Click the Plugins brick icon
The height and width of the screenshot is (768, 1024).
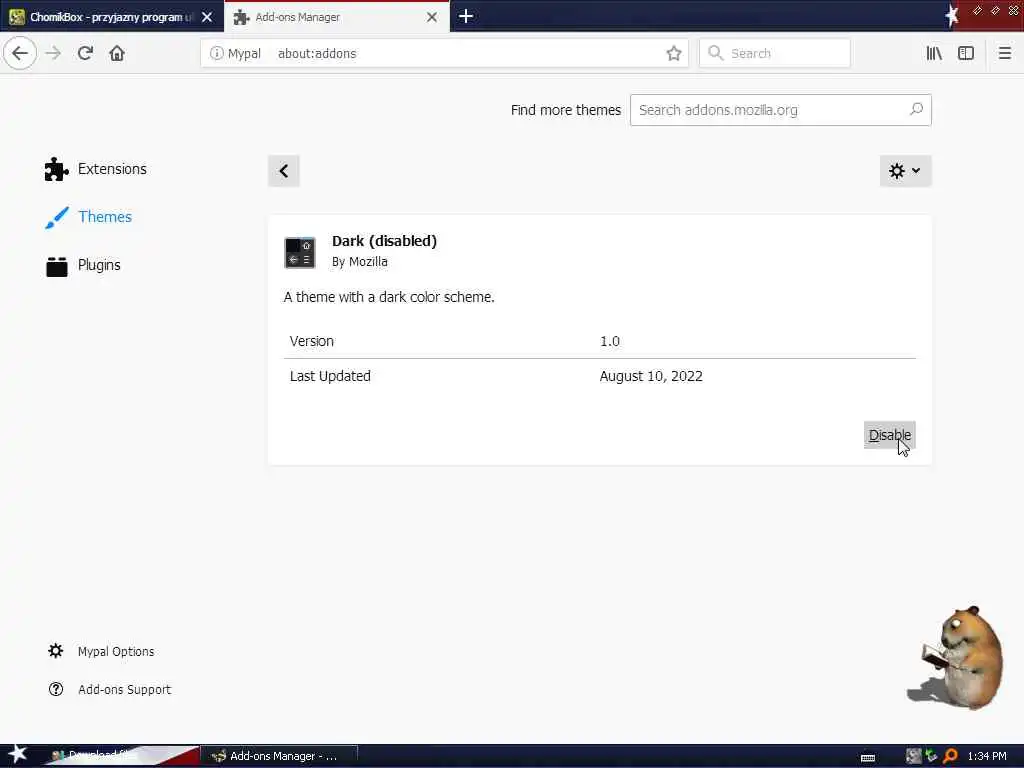[x=57, y=266]
